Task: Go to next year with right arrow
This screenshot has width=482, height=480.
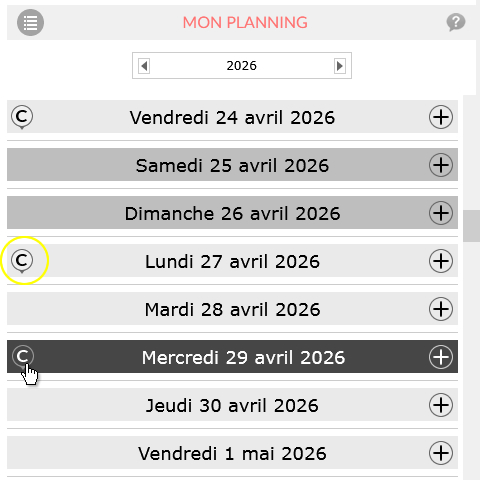Action: pyautogui.click(x=340, y=66)
